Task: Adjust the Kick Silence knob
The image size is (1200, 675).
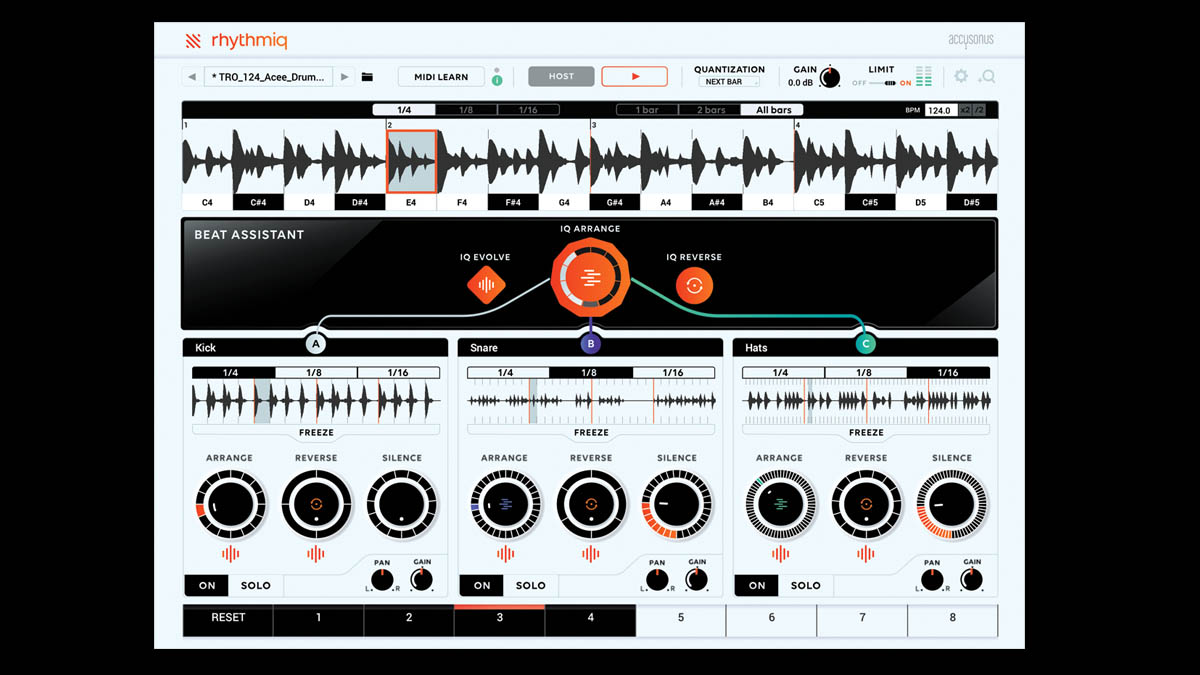Action: (401, 504)
